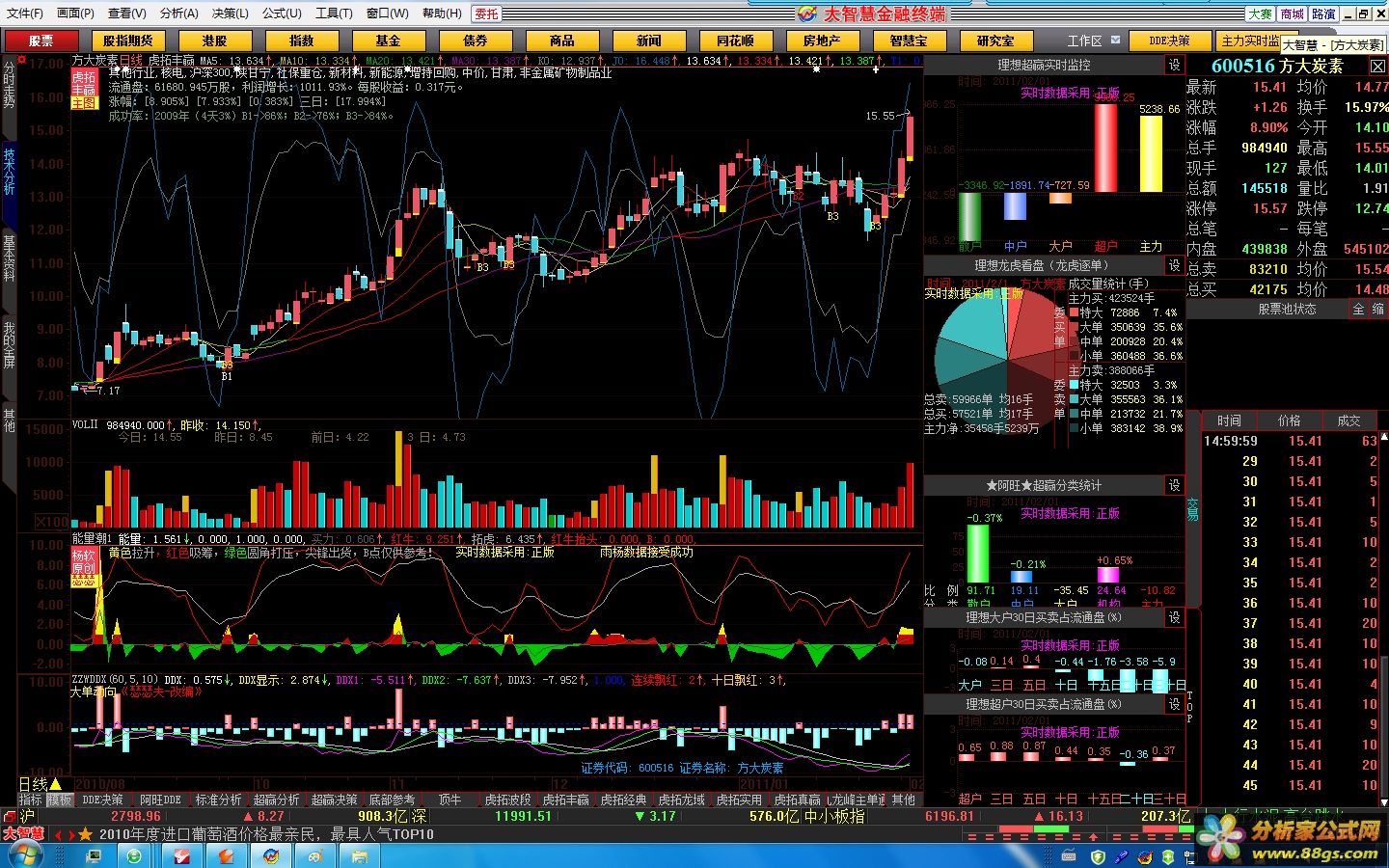Switch to the 模板 bottom tab
Image resolution: width=1389 pixels, height=868 pixels.
(60, 800)
